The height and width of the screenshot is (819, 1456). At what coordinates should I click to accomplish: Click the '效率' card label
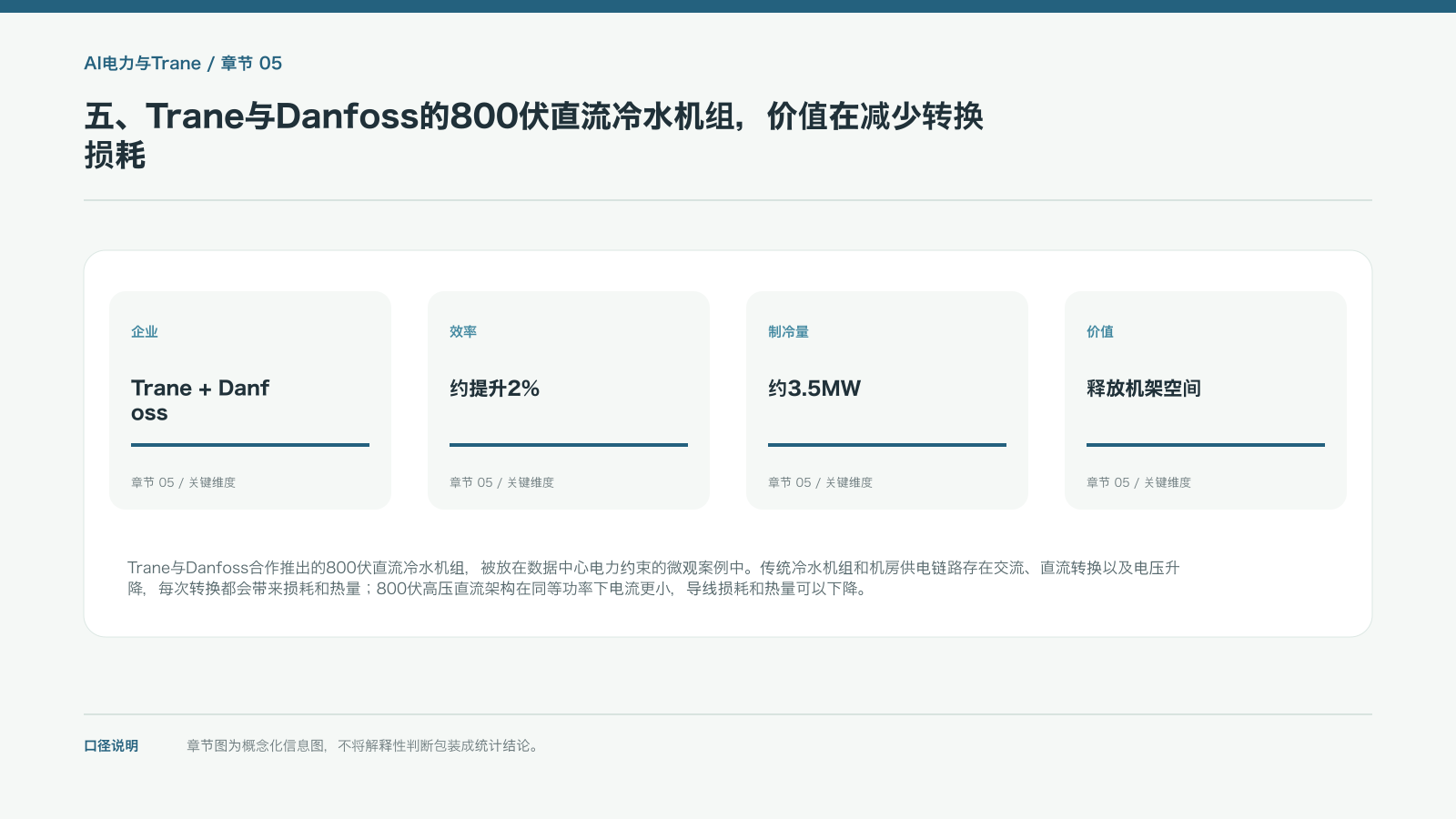[x=463, y=332]
